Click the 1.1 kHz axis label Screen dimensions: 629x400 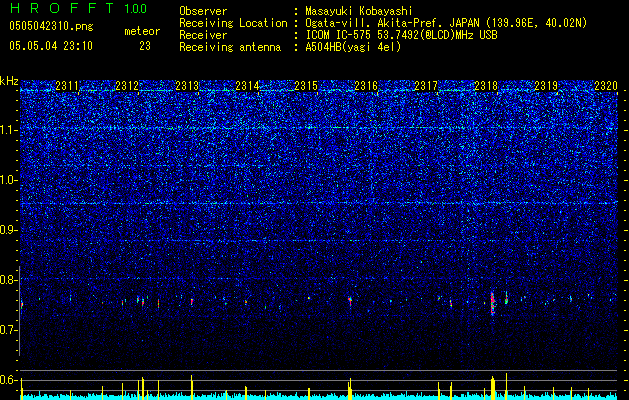tap(9, 130)
